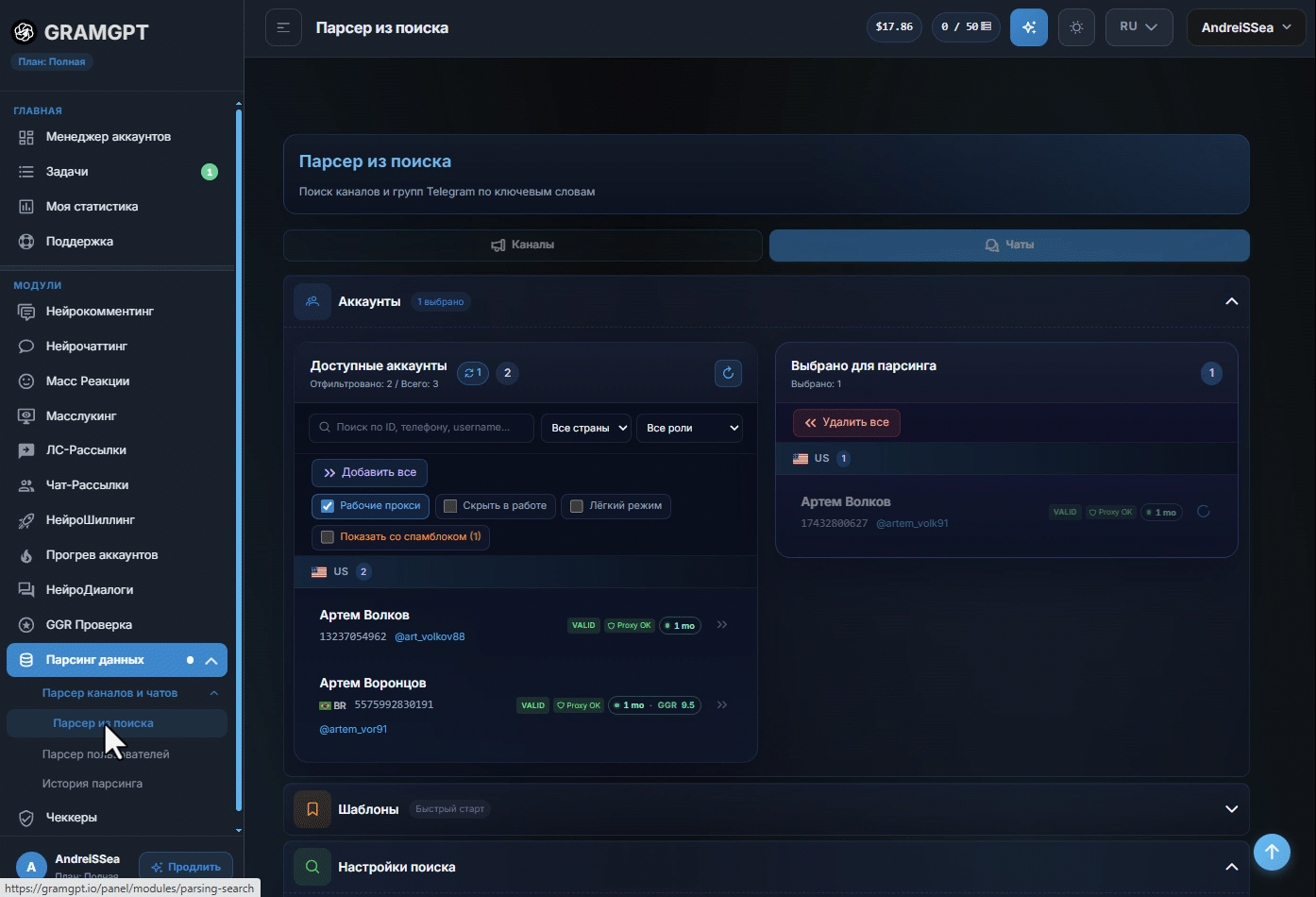Check Показать со спамблоком option

[328, 537]
